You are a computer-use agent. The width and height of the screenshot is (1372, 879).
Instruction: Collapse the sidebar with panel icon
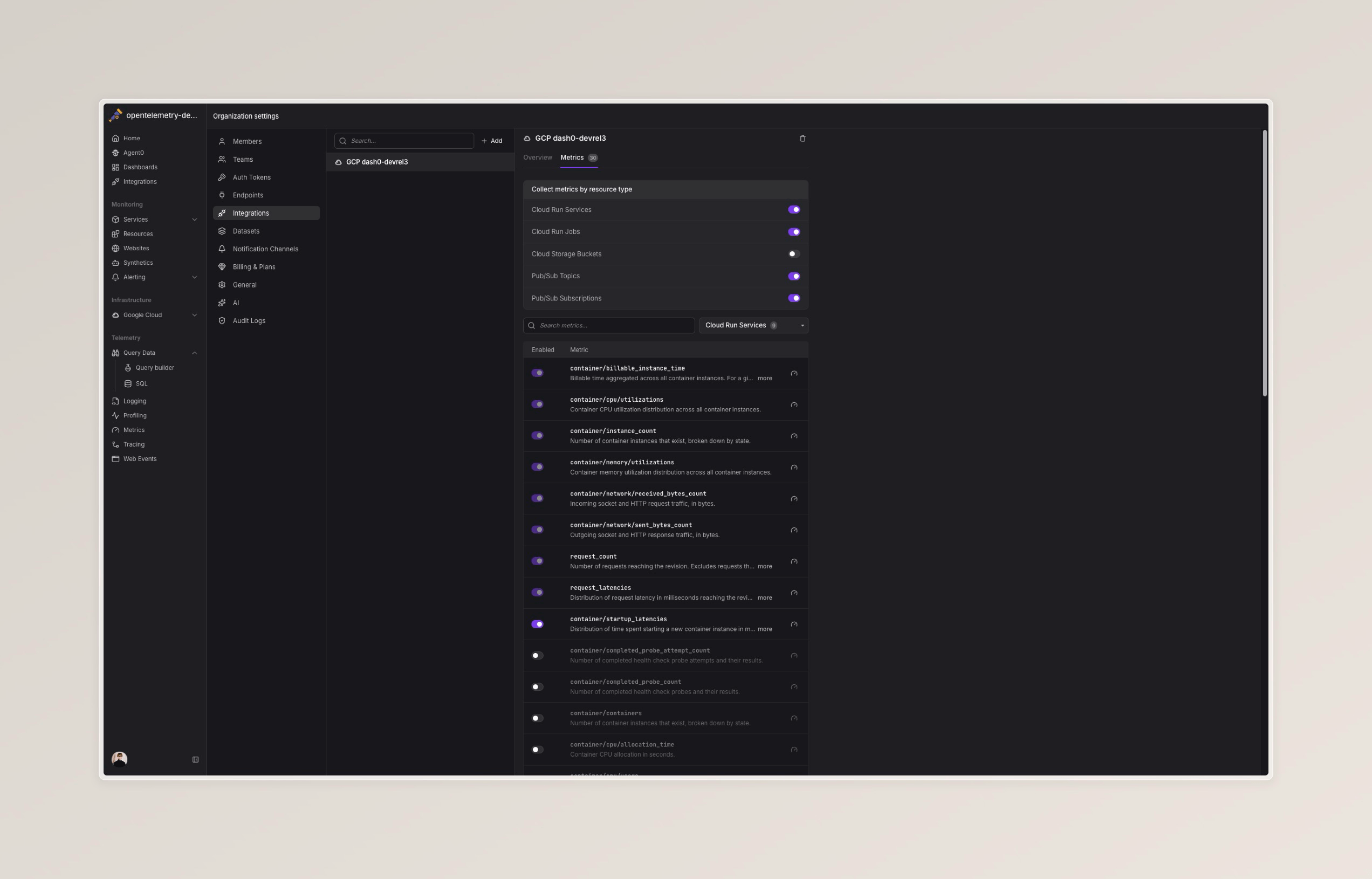pos(195,760)
